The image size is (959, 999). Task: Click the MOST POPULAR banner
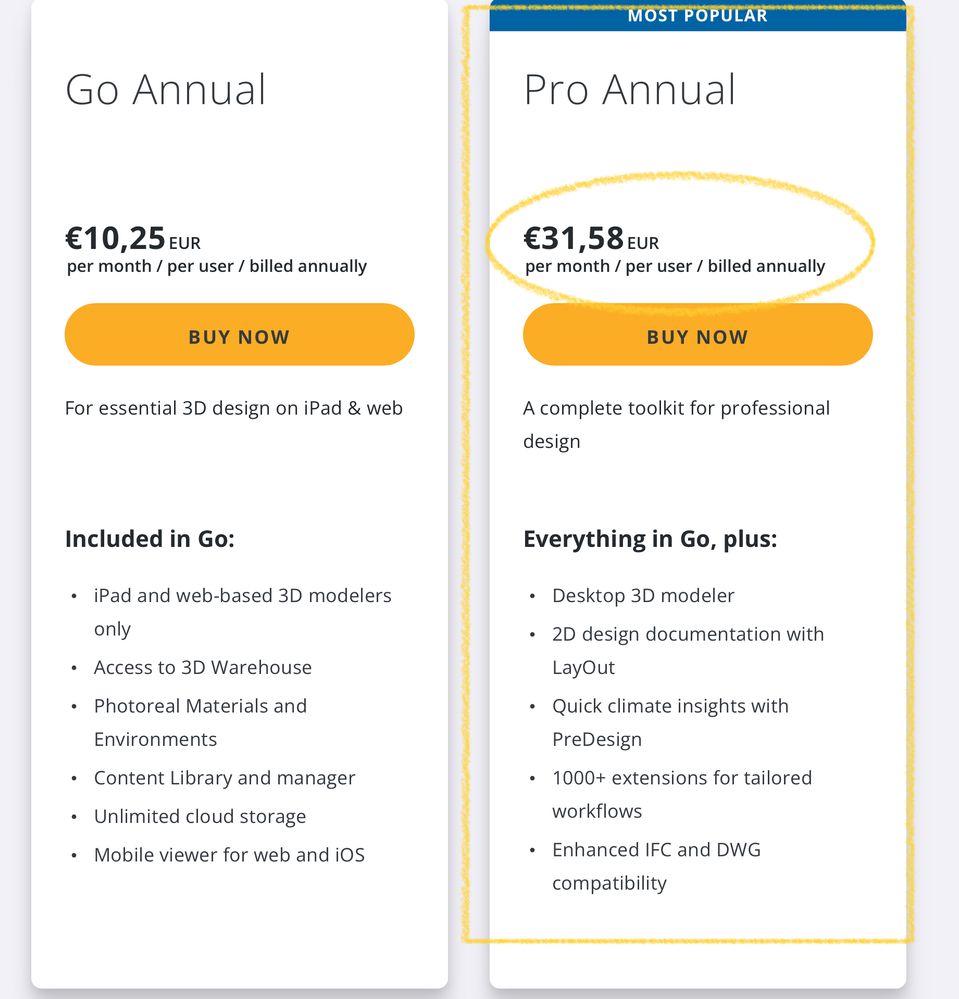point(697,16)
